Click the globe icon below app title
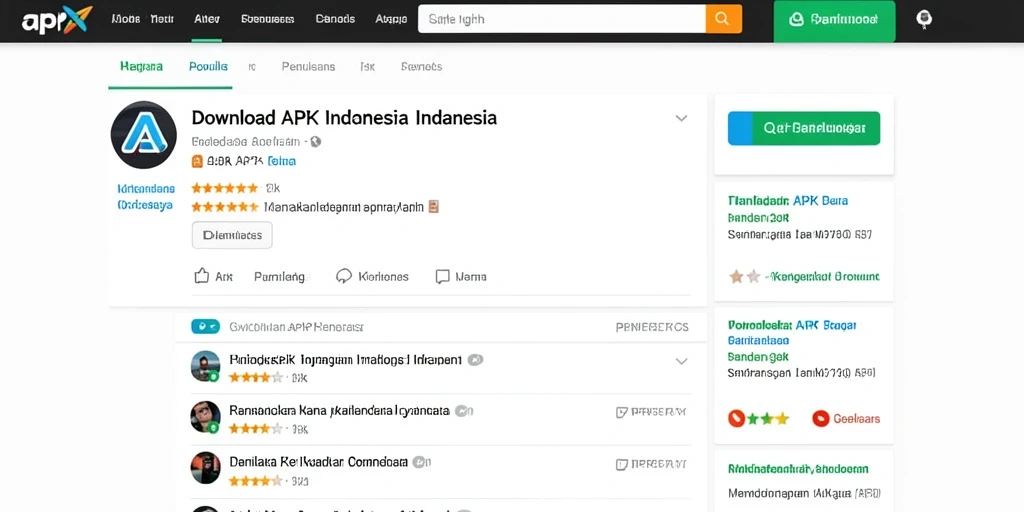This screenshot has width=1024, height=512. point(315,141)
